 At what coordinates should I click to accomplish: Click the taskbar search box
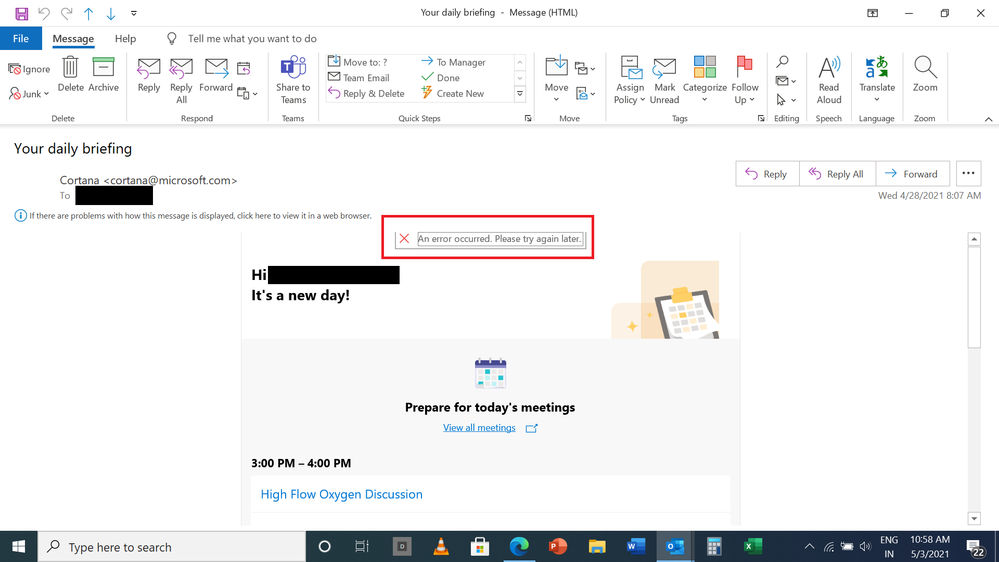pos(172,547)
